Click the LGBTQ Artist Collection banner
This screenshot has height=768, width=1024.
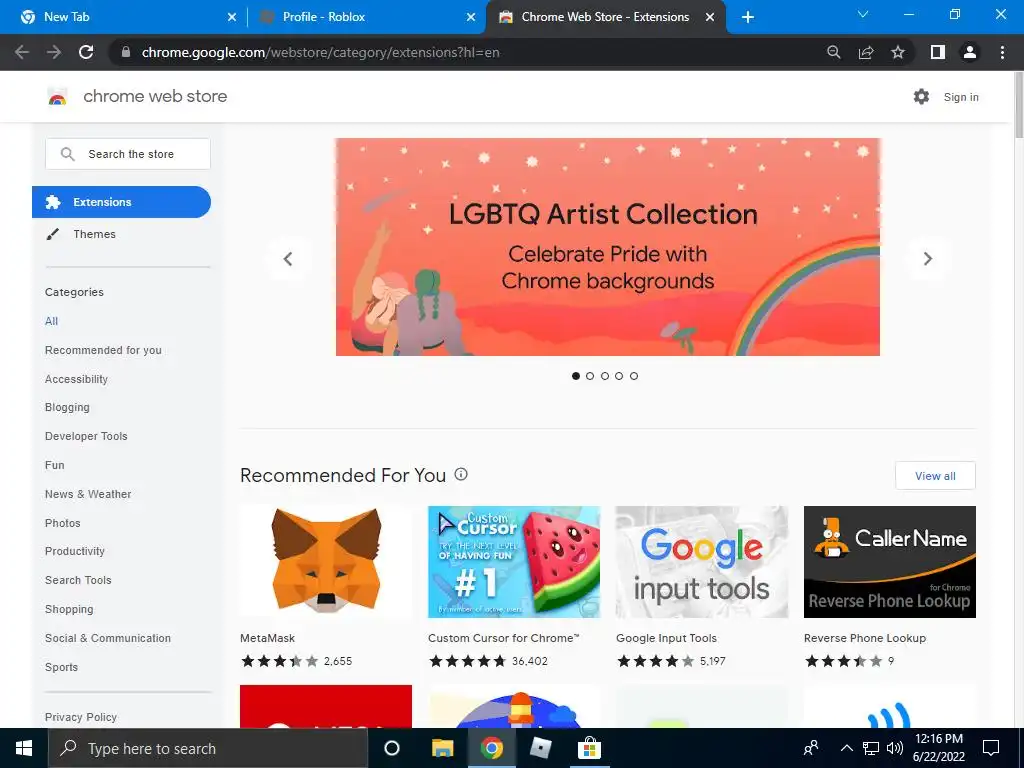click(607, 247)
